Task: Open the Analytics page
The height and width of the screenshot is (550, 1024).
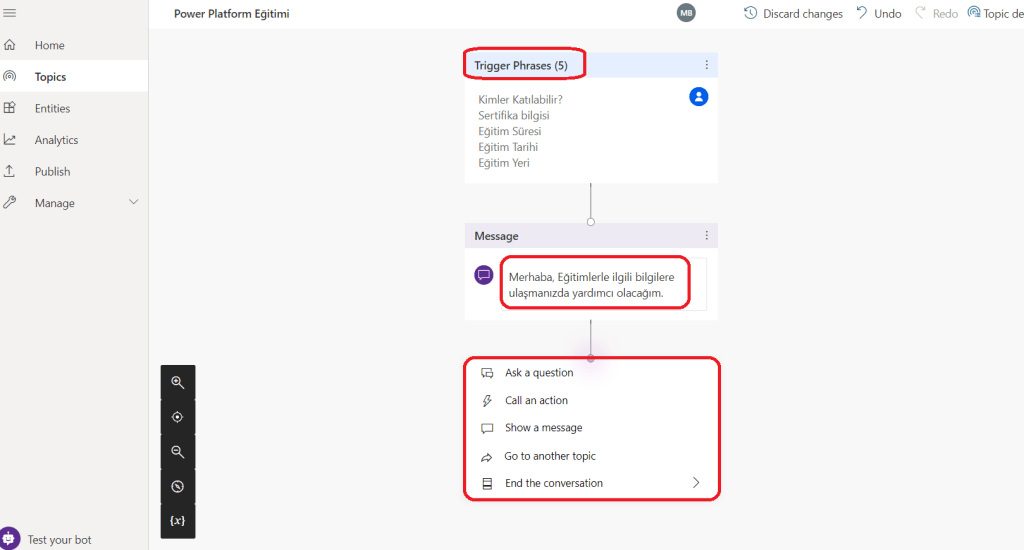Action: (x=56, y=140)
